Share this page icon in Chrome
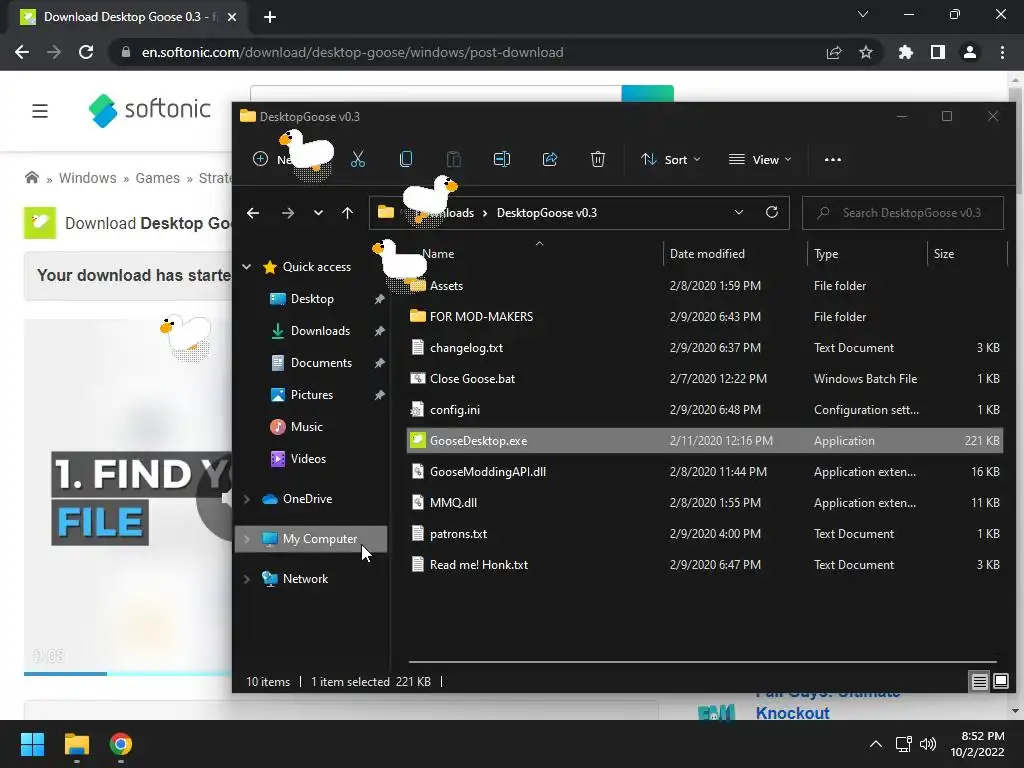1024x768 pixels. click(x=834, y=52)
